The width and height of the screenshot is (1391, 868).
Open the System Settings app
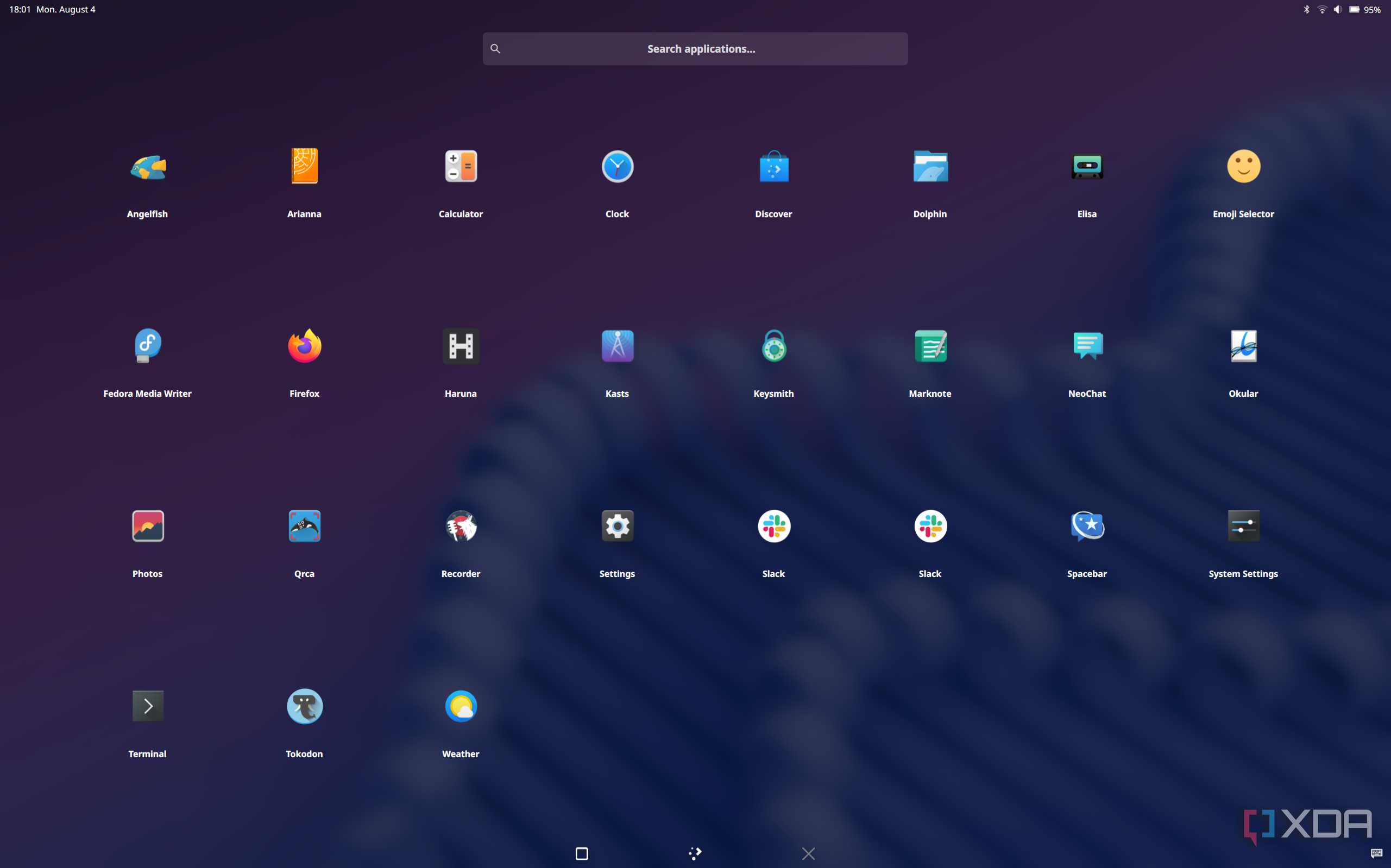[x=1243, y=526]
